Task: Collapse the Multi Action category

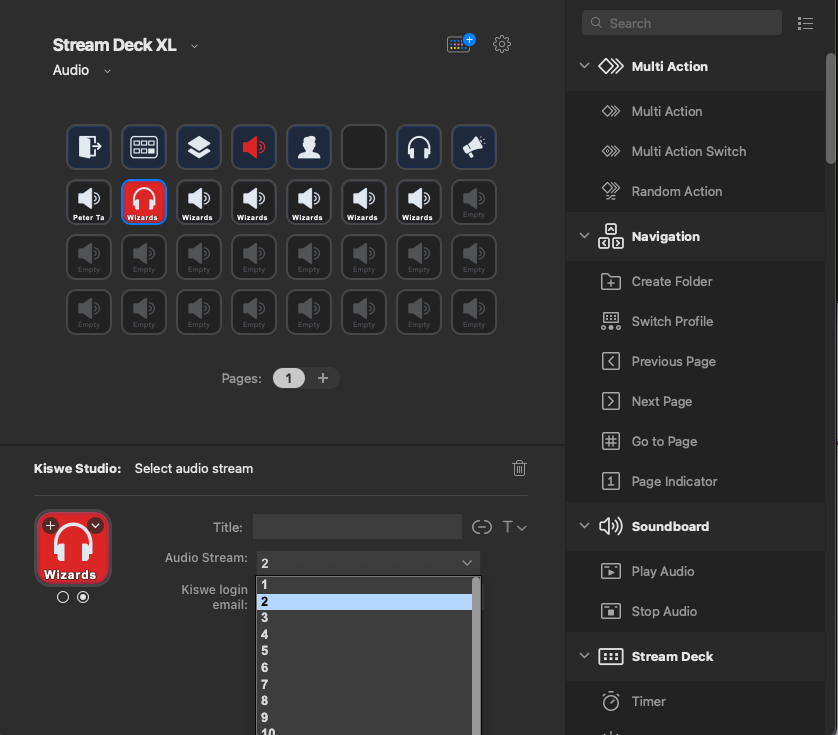Action: point(584,66)
